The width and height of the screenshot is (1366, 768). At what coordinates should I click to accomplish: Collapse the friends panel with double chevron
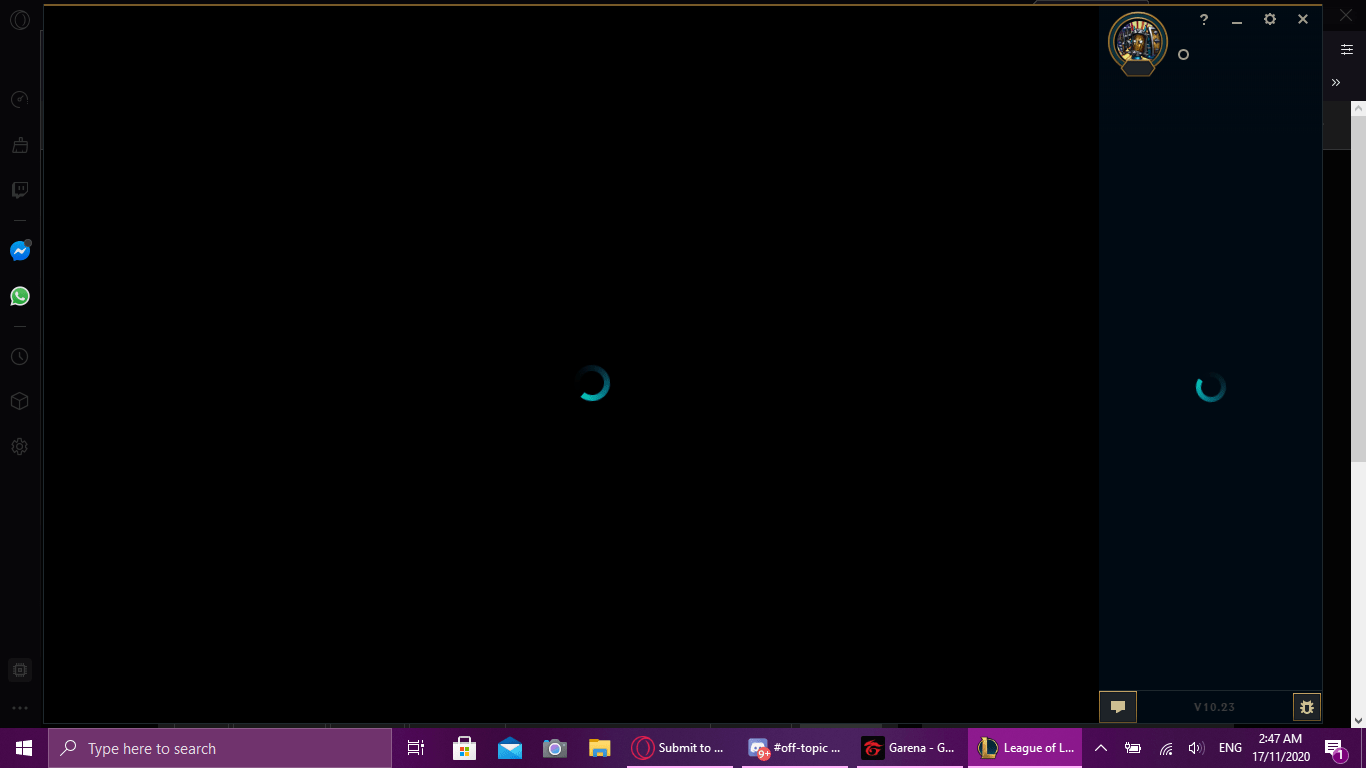click(1336, 82)
